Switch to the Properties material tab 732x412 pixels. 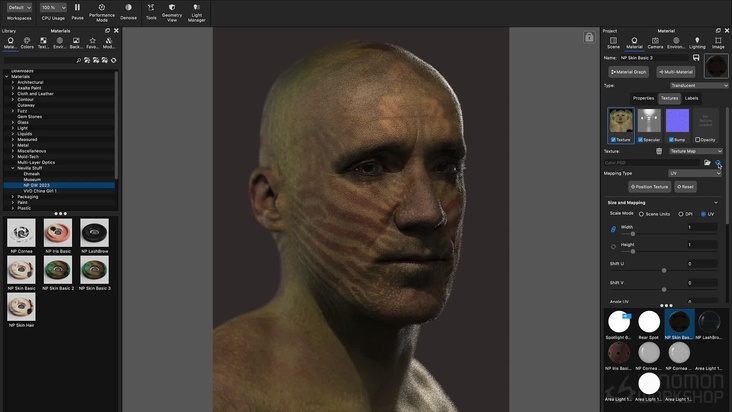point(643,98)
